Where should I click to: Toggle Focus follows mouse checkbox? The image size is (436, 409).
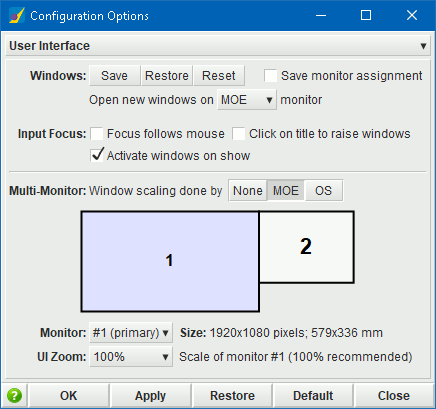pos(97,134)
